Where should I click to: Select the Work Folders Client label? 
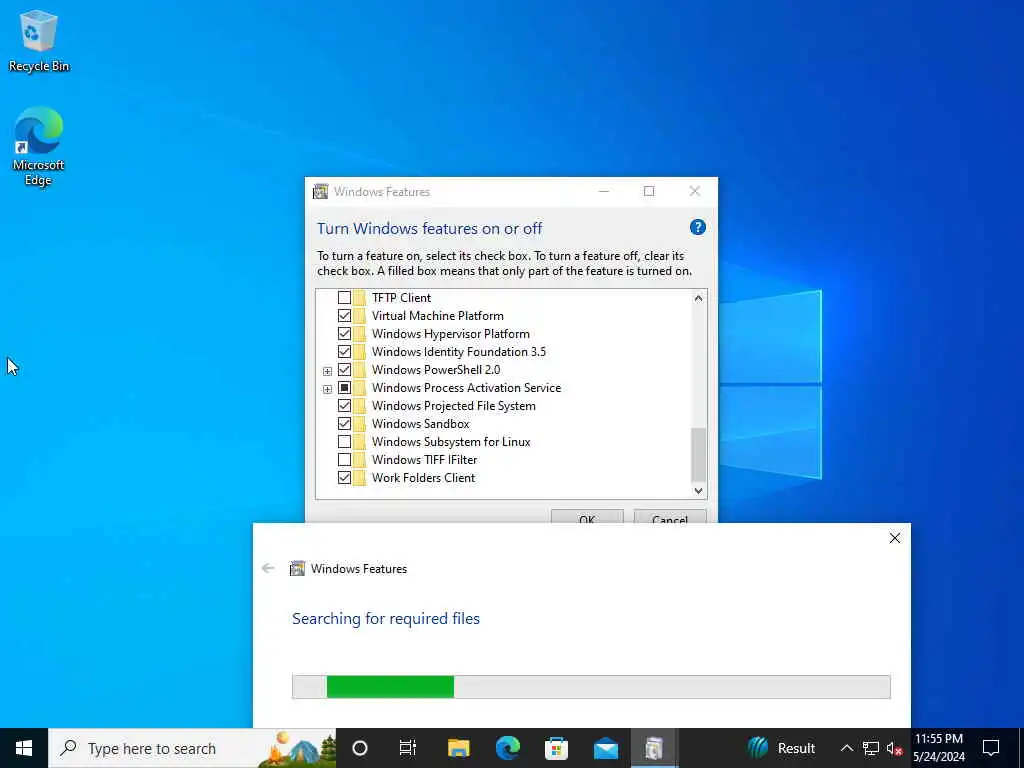pyautogui.click(x=423, y=477)
